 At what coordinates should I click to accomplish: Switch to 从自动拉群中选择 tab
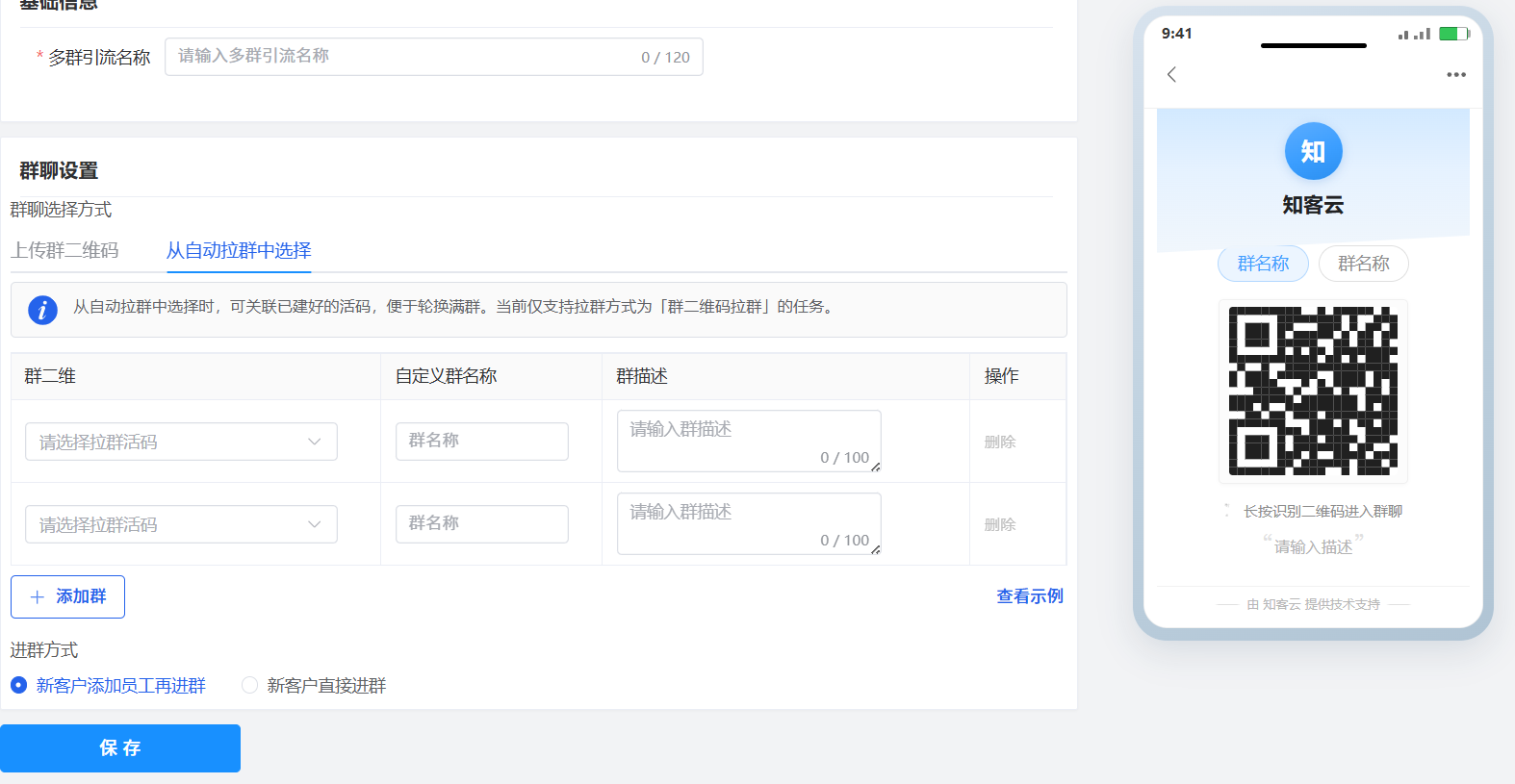tap(239, 250)
